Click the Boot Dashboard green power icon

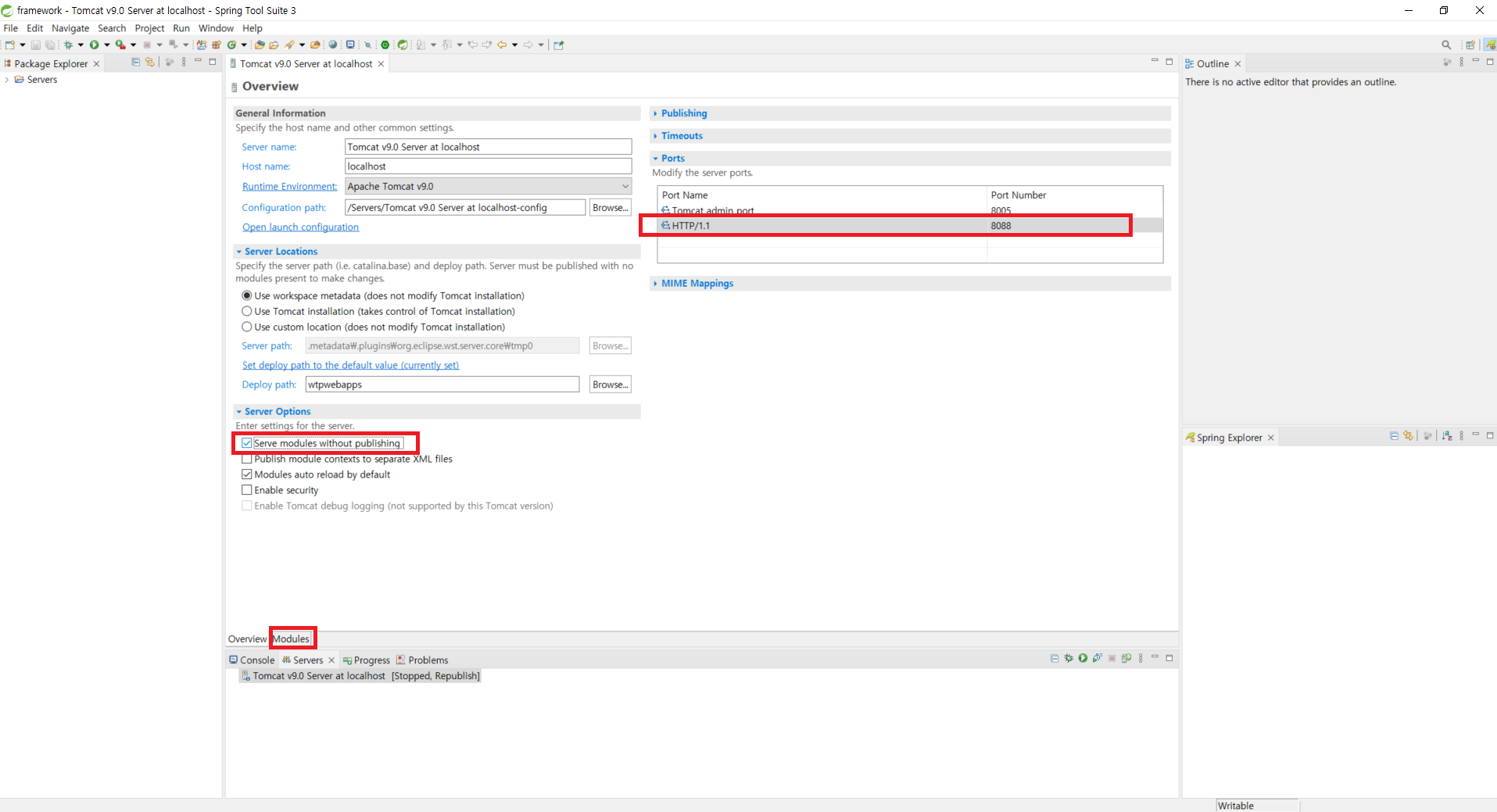(385, 45)
